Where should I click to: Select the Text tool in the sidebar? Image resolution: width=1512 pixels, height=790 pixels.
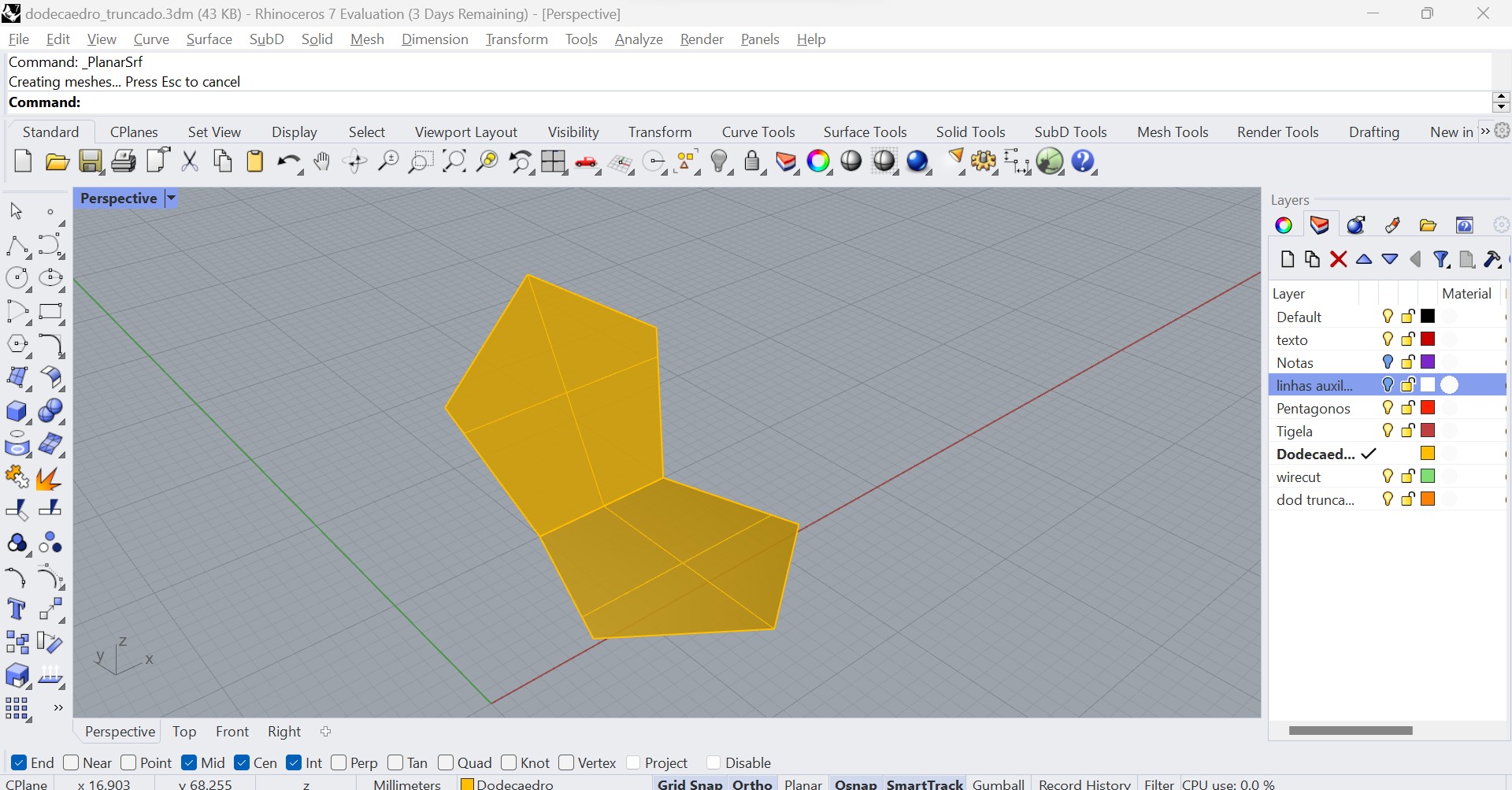pyautogui.click(x=17, y=610)
